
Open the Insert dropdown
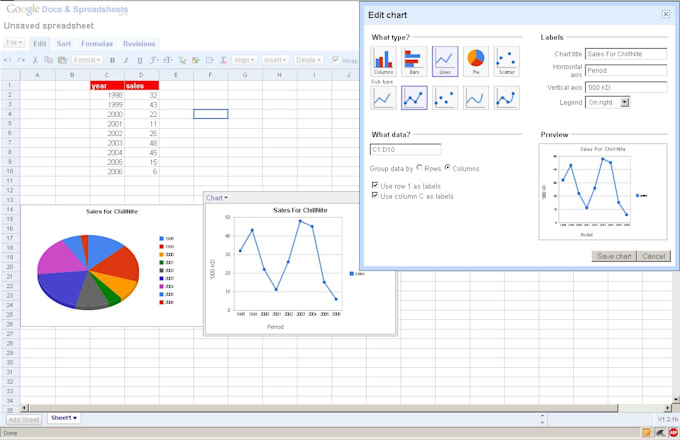click(x=275, y=60)
